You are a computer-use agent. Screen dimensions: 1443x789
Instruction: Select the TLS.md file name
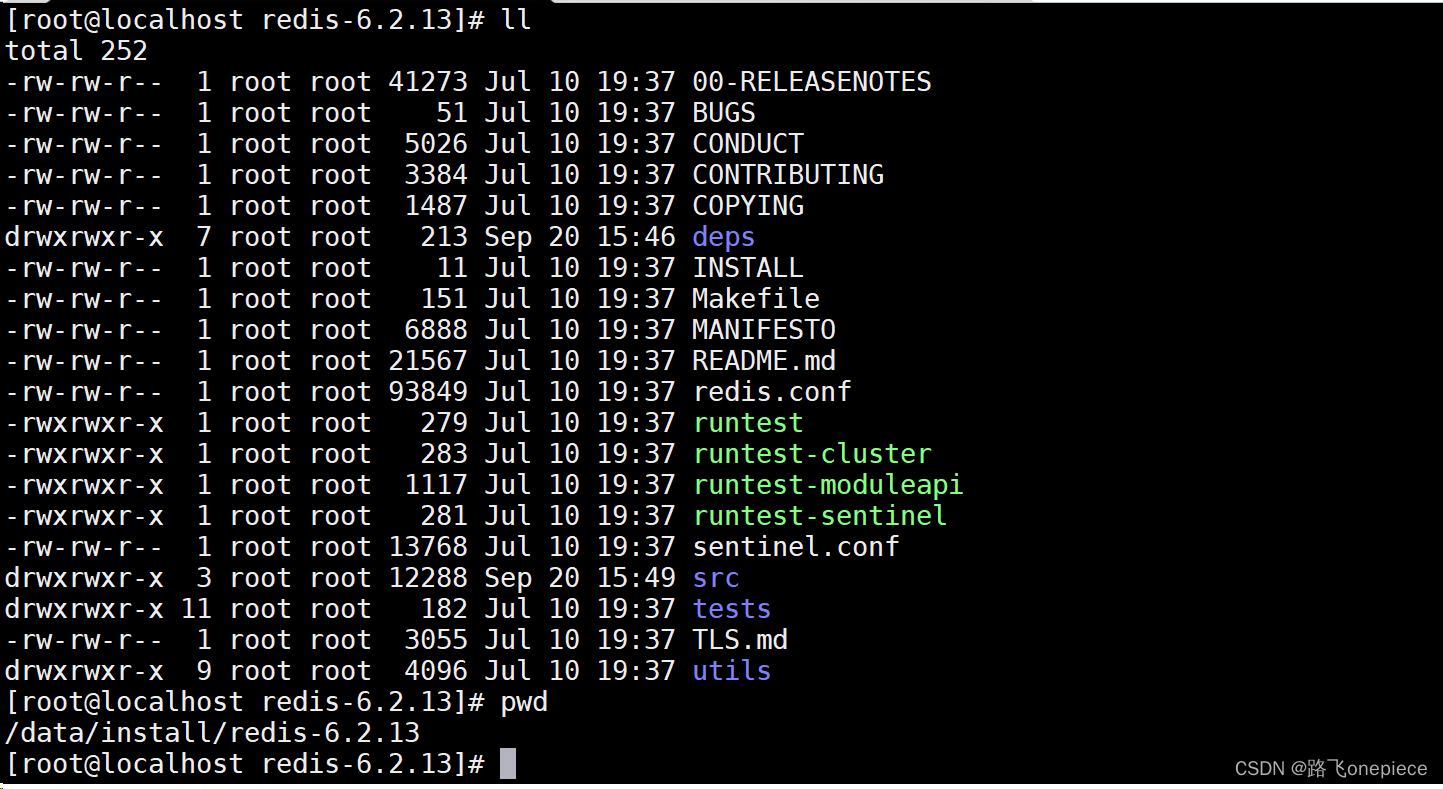point(739,640)
